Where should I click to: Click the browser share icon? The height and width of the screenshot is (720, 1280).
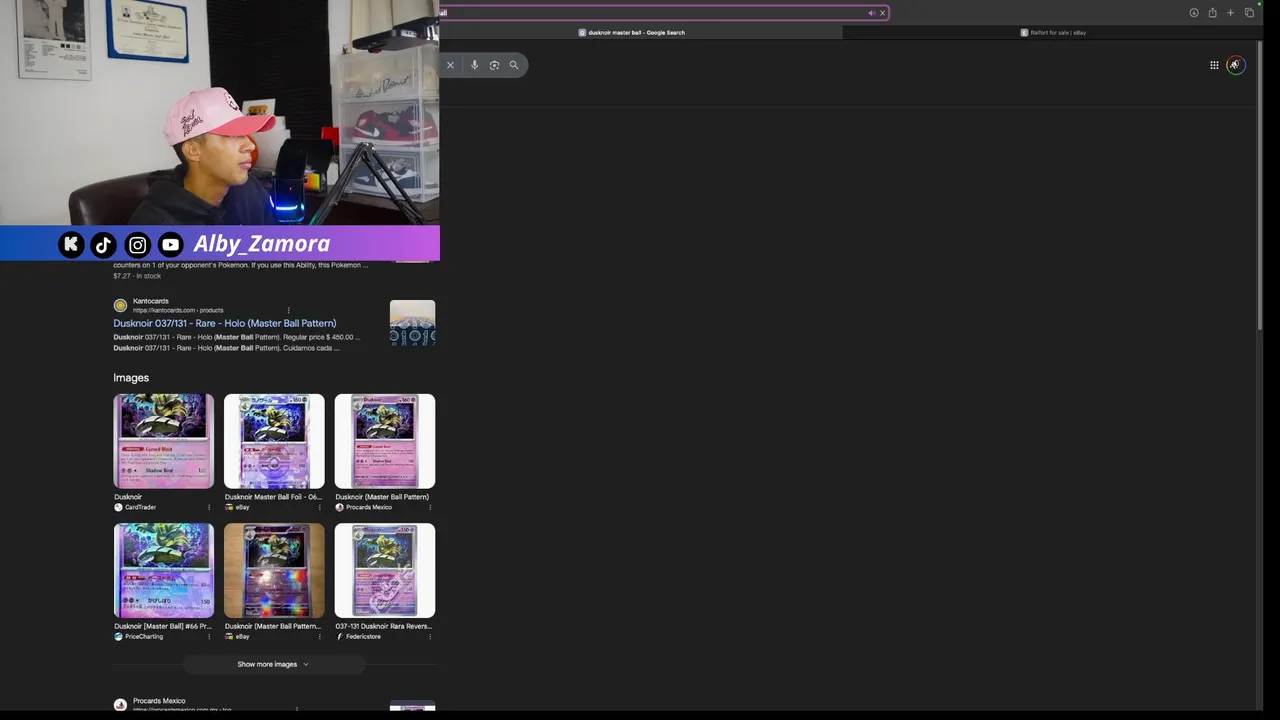point(1212,13)
